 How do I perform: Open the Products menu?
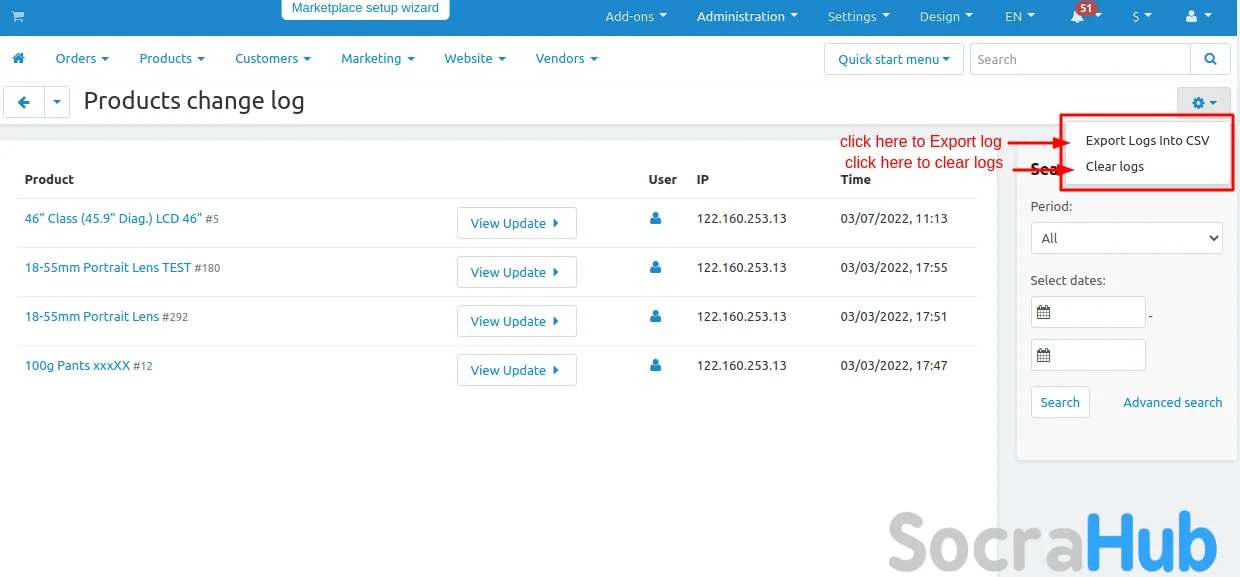pos(172,59)
